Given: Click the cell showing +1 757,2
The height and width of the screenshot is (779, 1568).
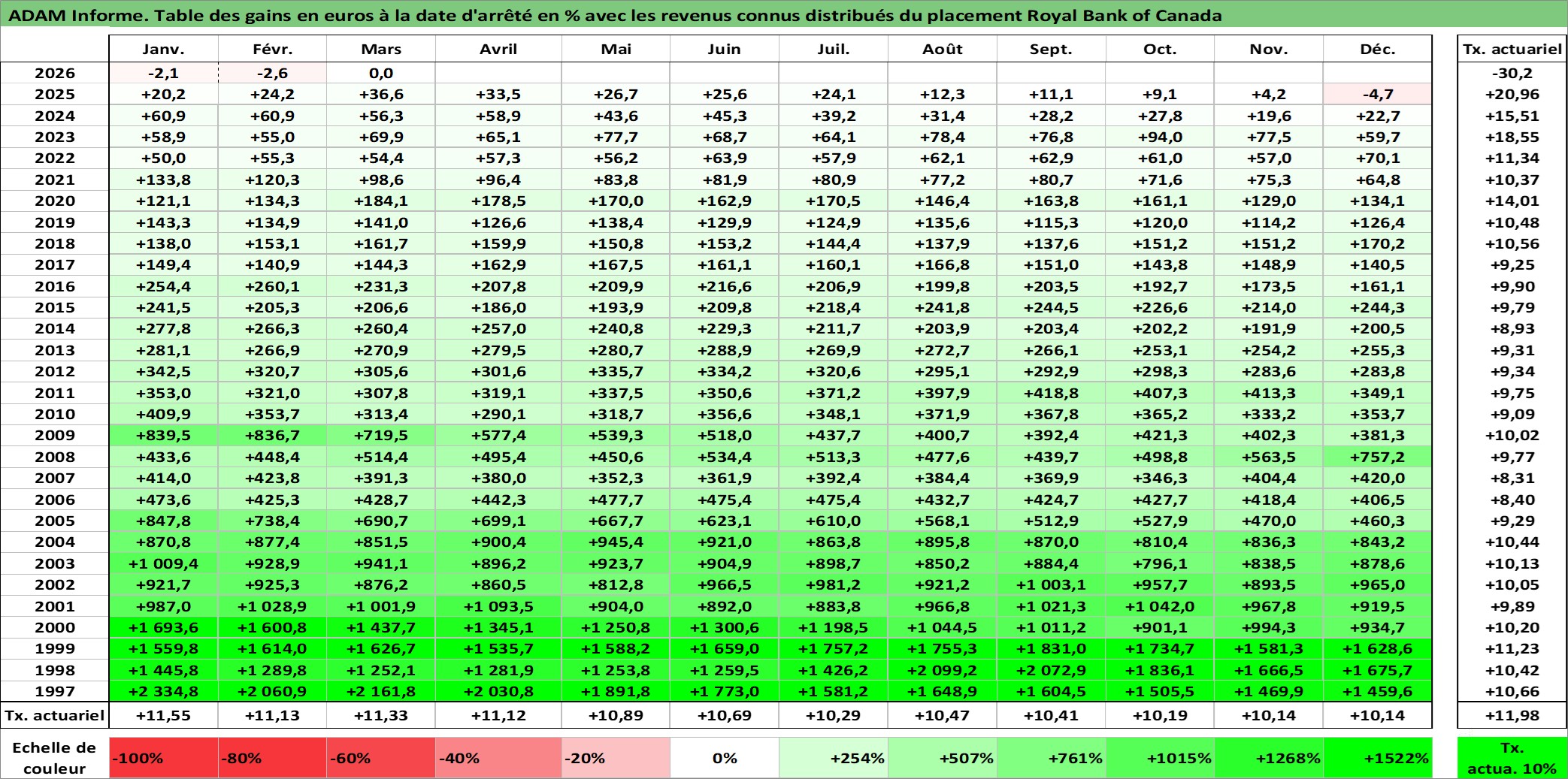Looking at the screenshot, I should pyautogui.click(x=834, y=649).
